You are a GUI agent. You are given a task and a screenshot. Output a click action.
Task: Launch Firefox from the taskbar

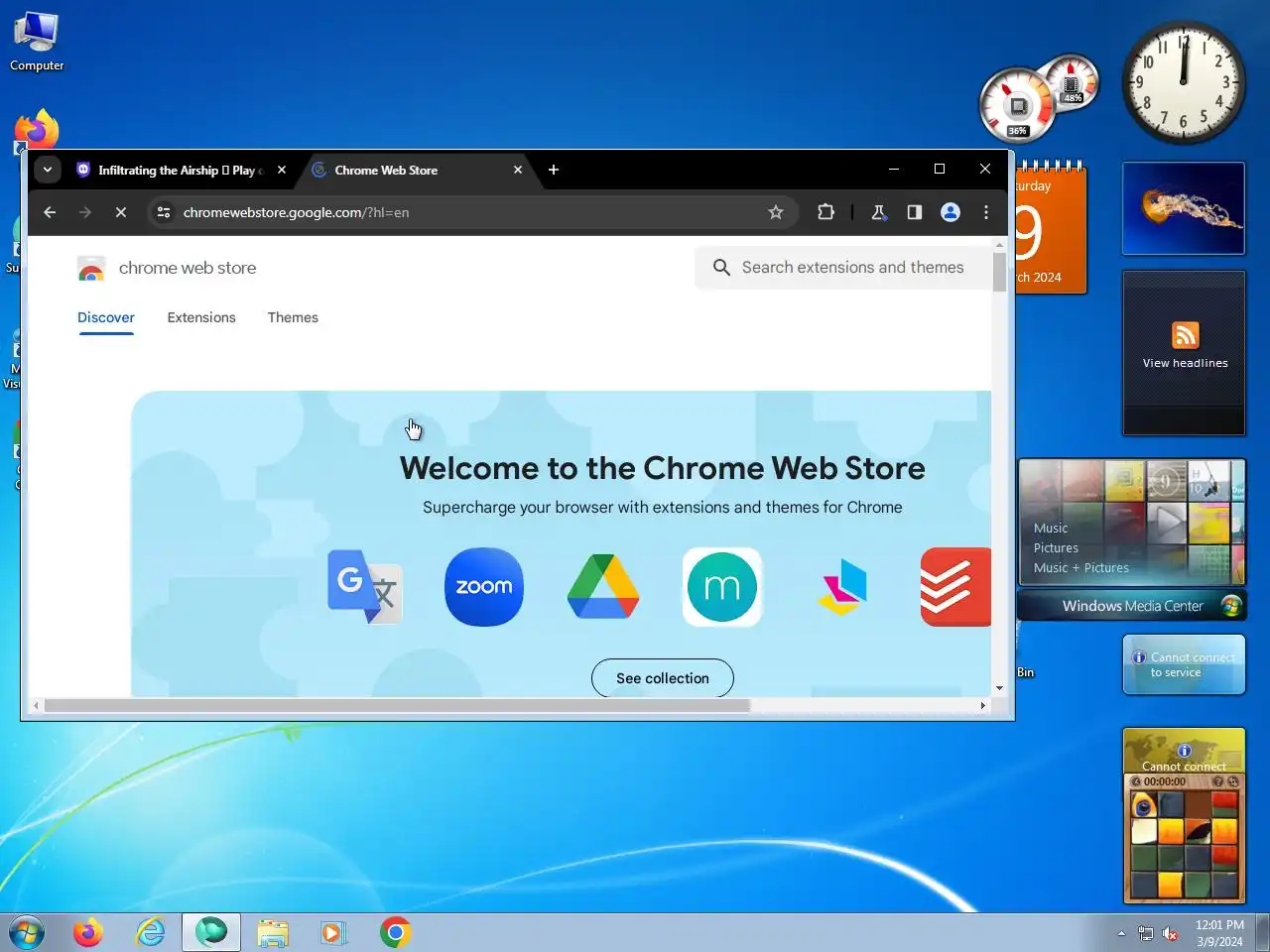point(88,932)
